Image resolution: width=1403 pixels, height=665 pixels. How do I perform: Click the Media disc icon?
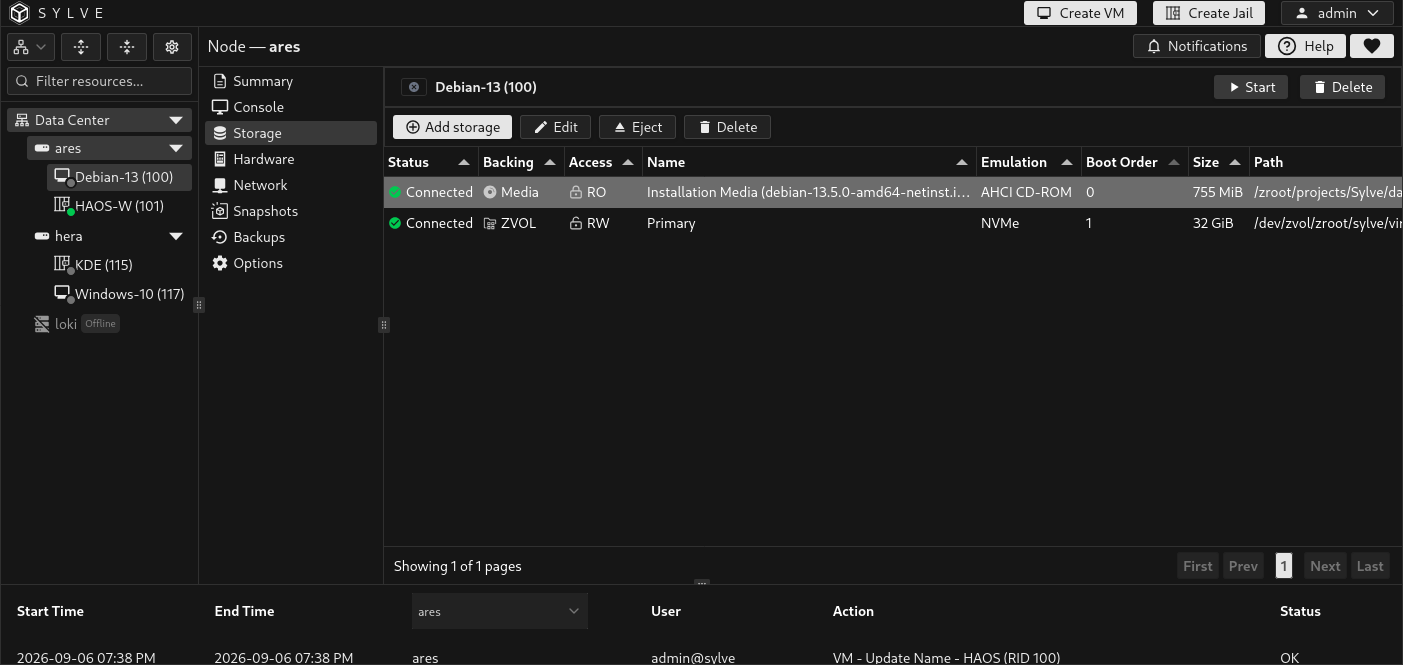pos(490,192)
